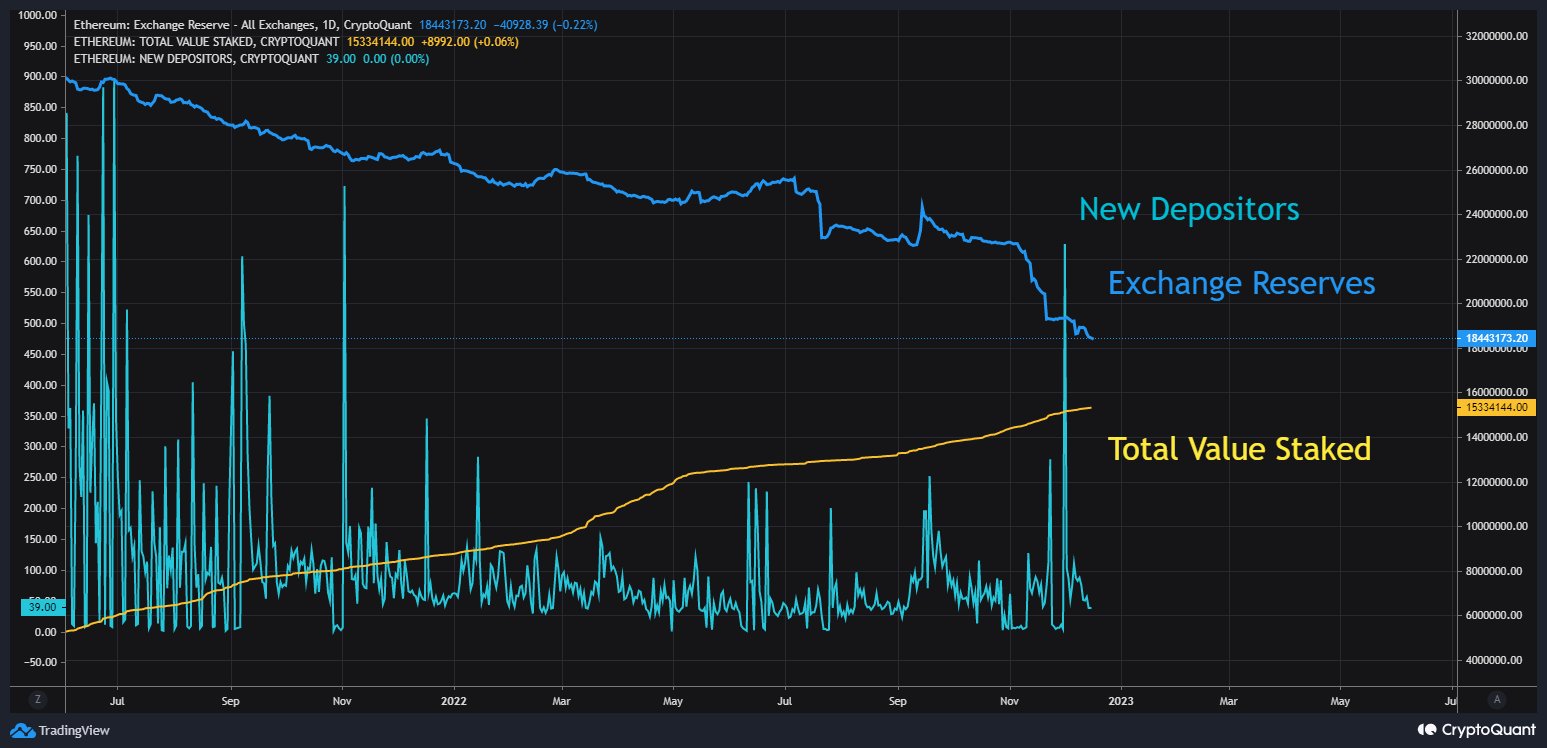The height and width of the screenshot is (748, 1547).
Task: Click the cyan 39.00 left axis label
Action: pyautogui.click(x=42, y=607)
